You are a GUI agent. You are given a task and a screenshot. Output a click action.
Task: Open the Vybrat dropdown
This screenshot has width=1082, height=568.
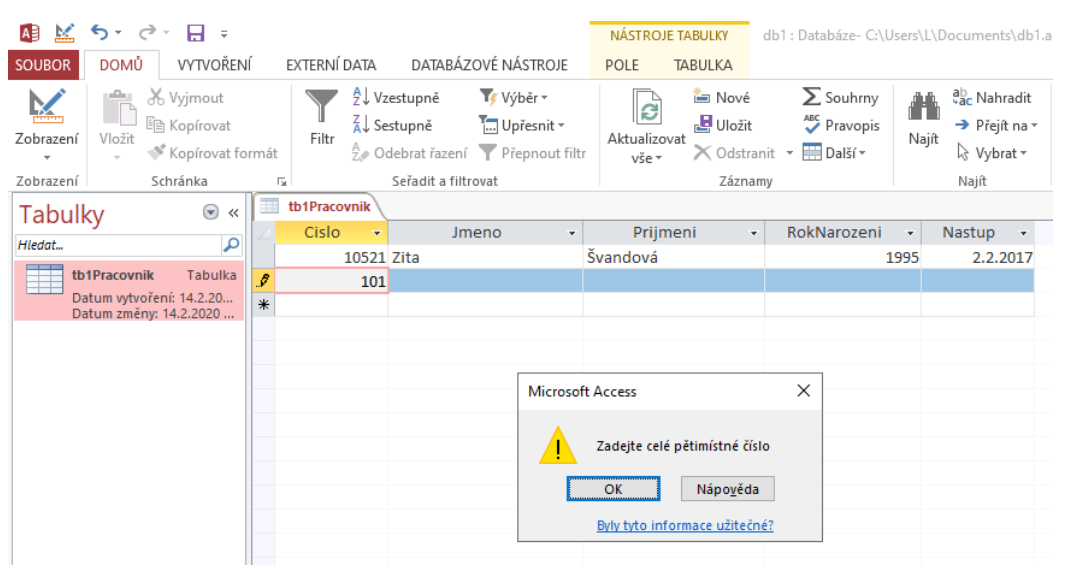coord(992,153)
